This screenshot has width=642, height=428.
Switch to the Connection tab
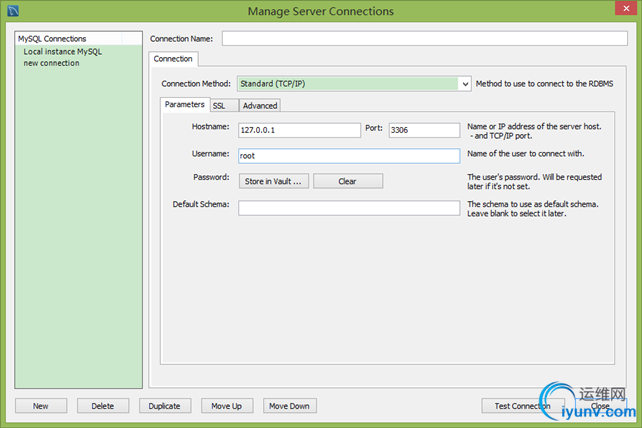173,59
